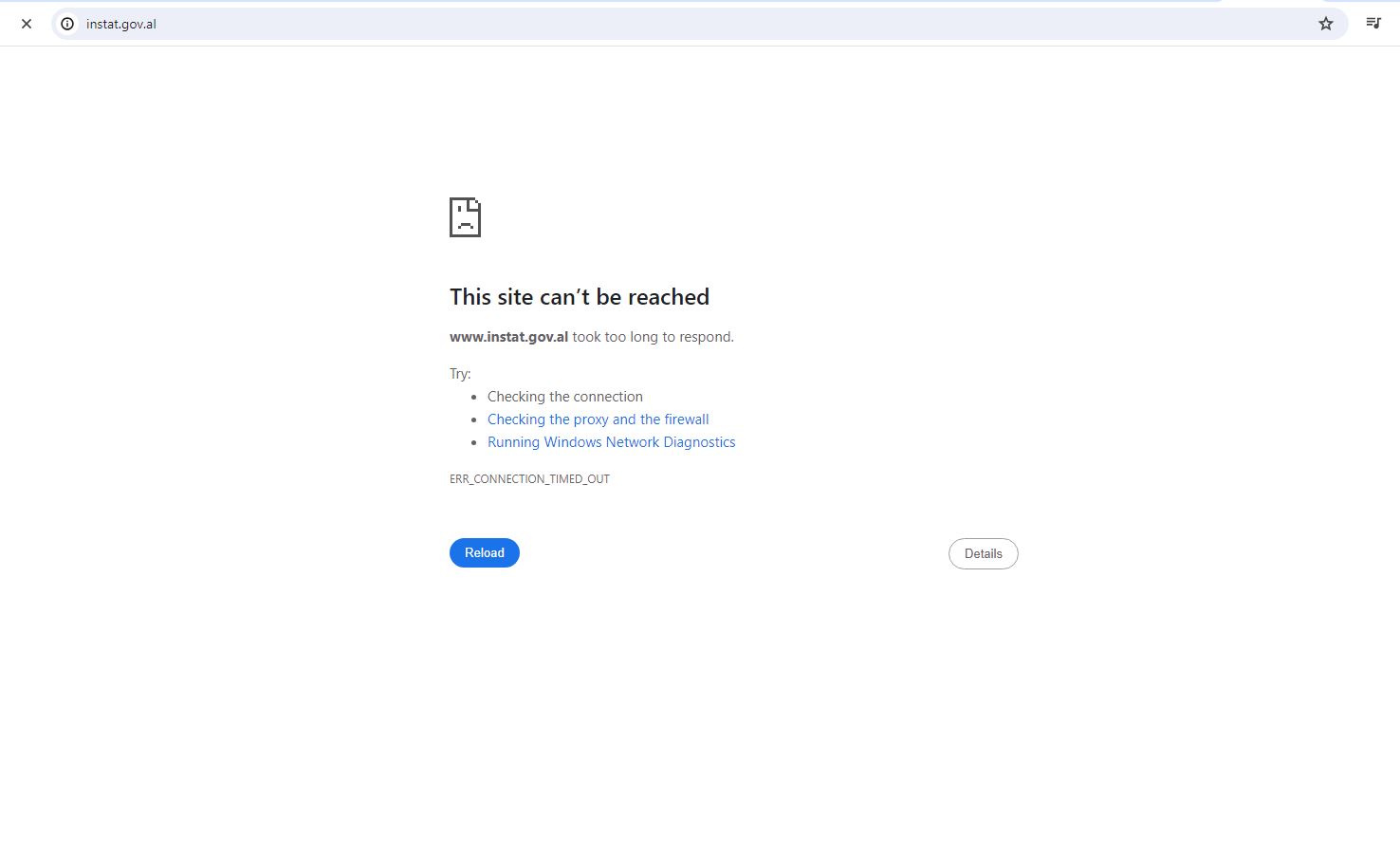Stop loading the page with X icon
Screen dimensions: 1400x857
click(27, 24)
